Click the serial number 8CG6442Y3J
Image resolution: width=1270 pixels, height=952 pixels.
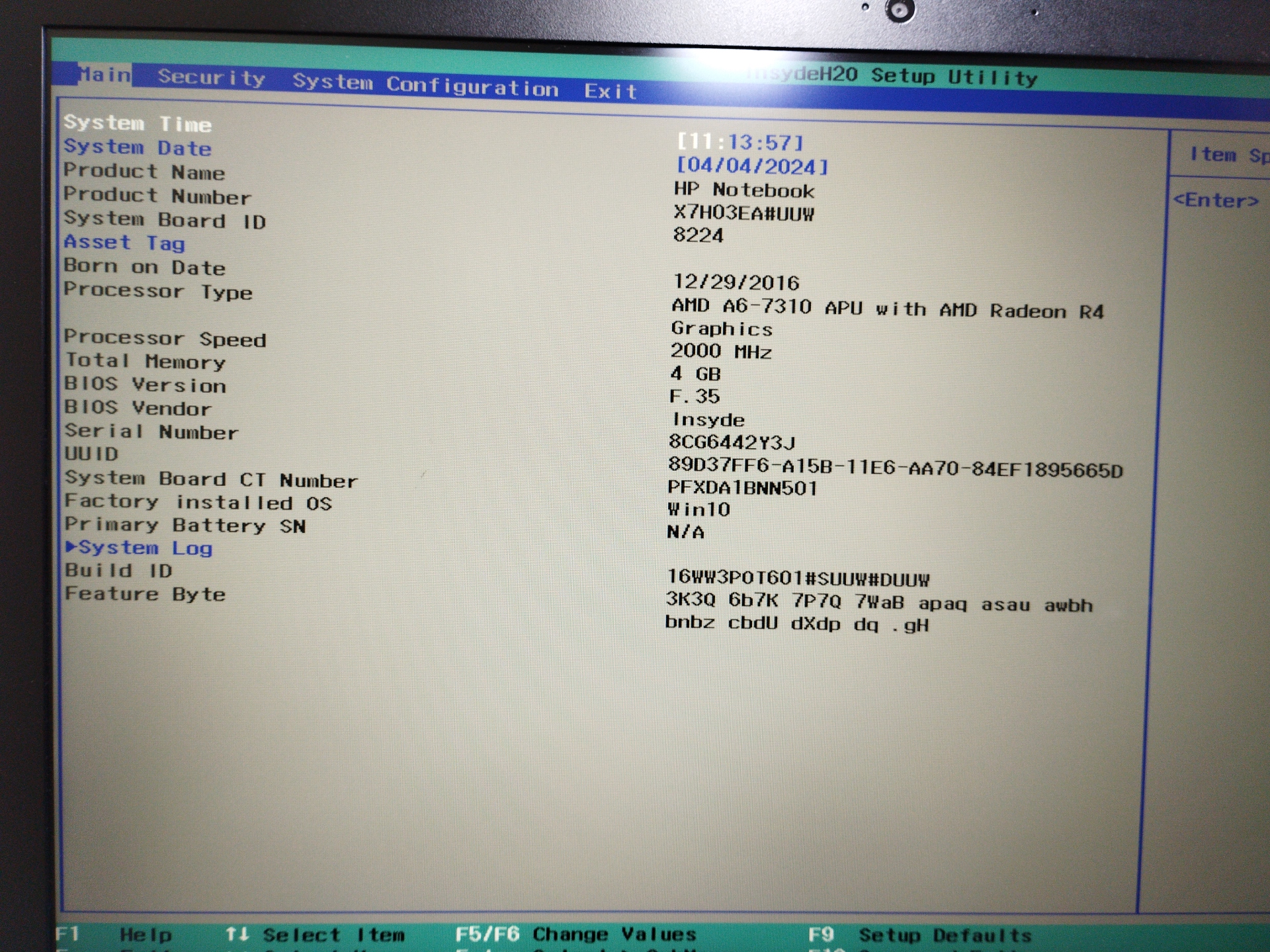coord(732,442)
